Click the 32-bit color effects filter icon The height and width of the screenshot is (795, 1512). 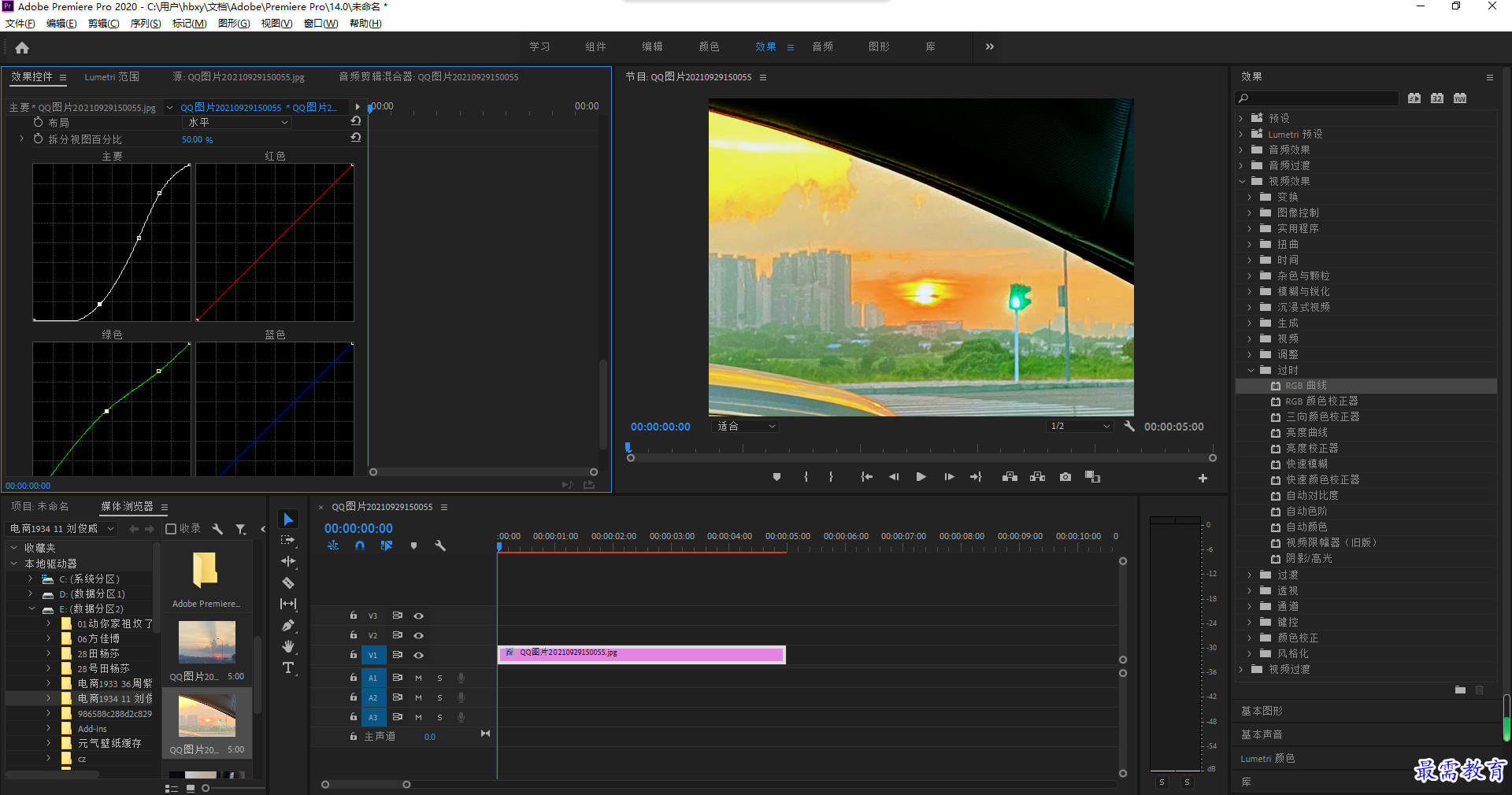[1437, 98]
